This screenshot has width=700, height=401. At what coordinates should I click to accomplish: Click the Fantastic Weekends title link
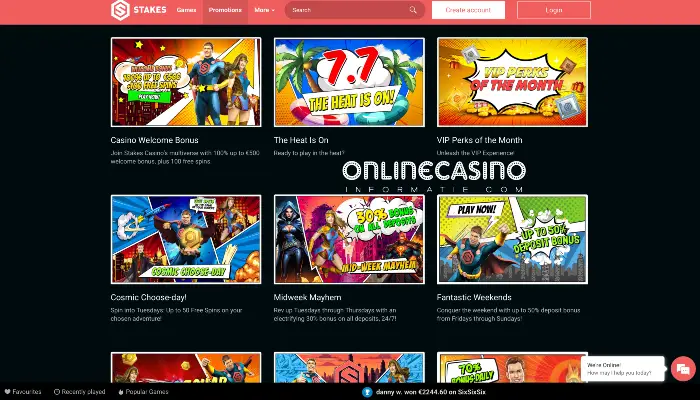click(x=474, y=297)
